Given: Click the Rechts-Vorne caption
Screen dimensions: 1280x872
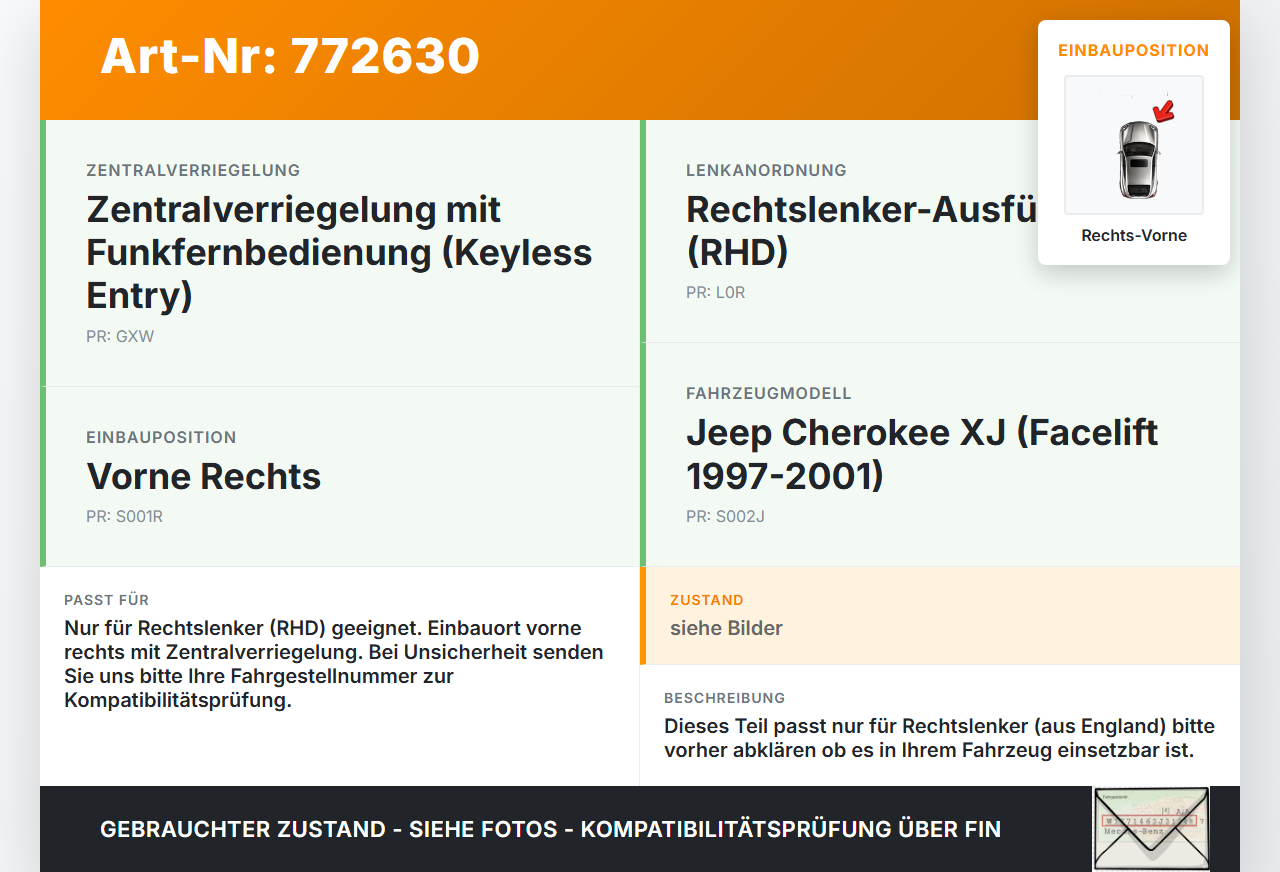Looking at the screenshot, I should coord(1134,236).
